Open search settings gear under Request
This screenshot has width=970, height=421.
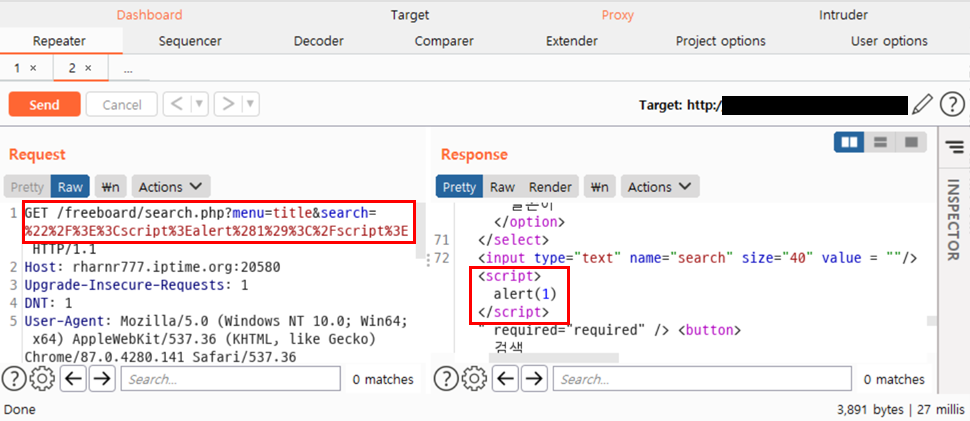tap(42, 378)
